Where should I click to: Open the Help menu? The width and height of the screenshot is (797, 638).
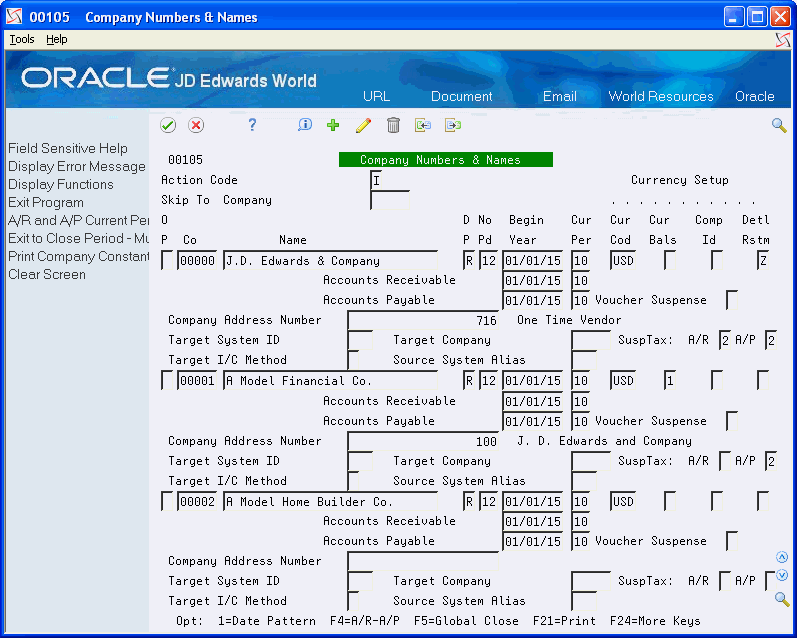coord(56,39)
